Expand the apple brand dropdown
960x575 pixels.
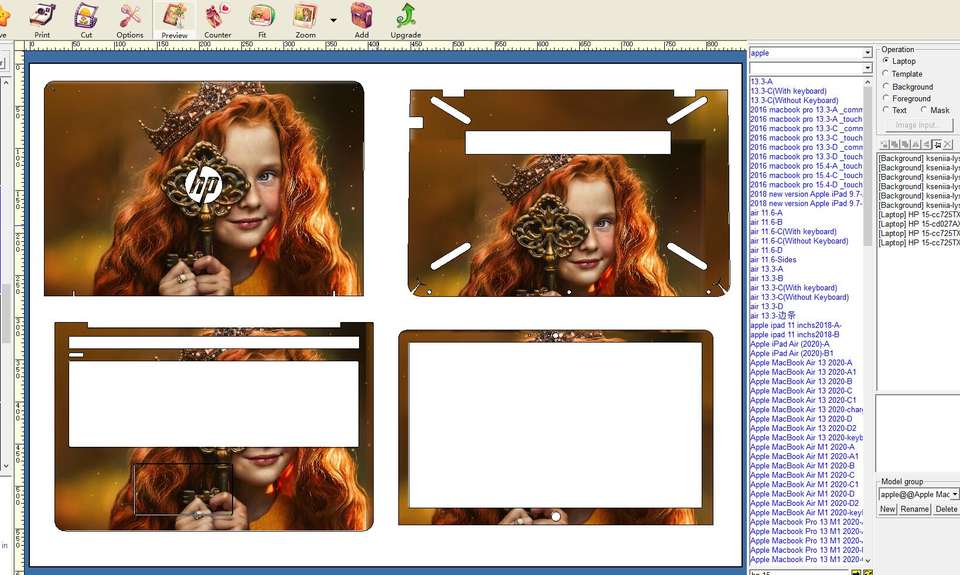point(867,53)
